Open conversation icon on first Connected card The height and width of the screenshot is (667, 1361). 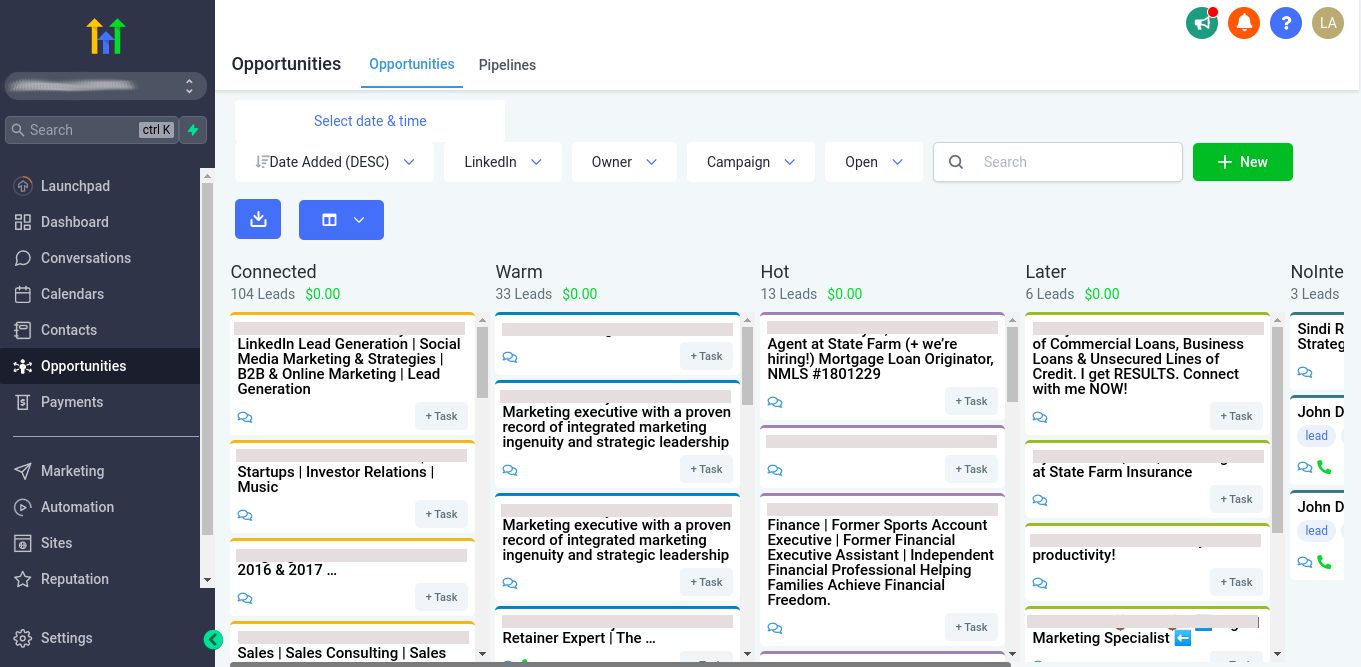[245, 417]
